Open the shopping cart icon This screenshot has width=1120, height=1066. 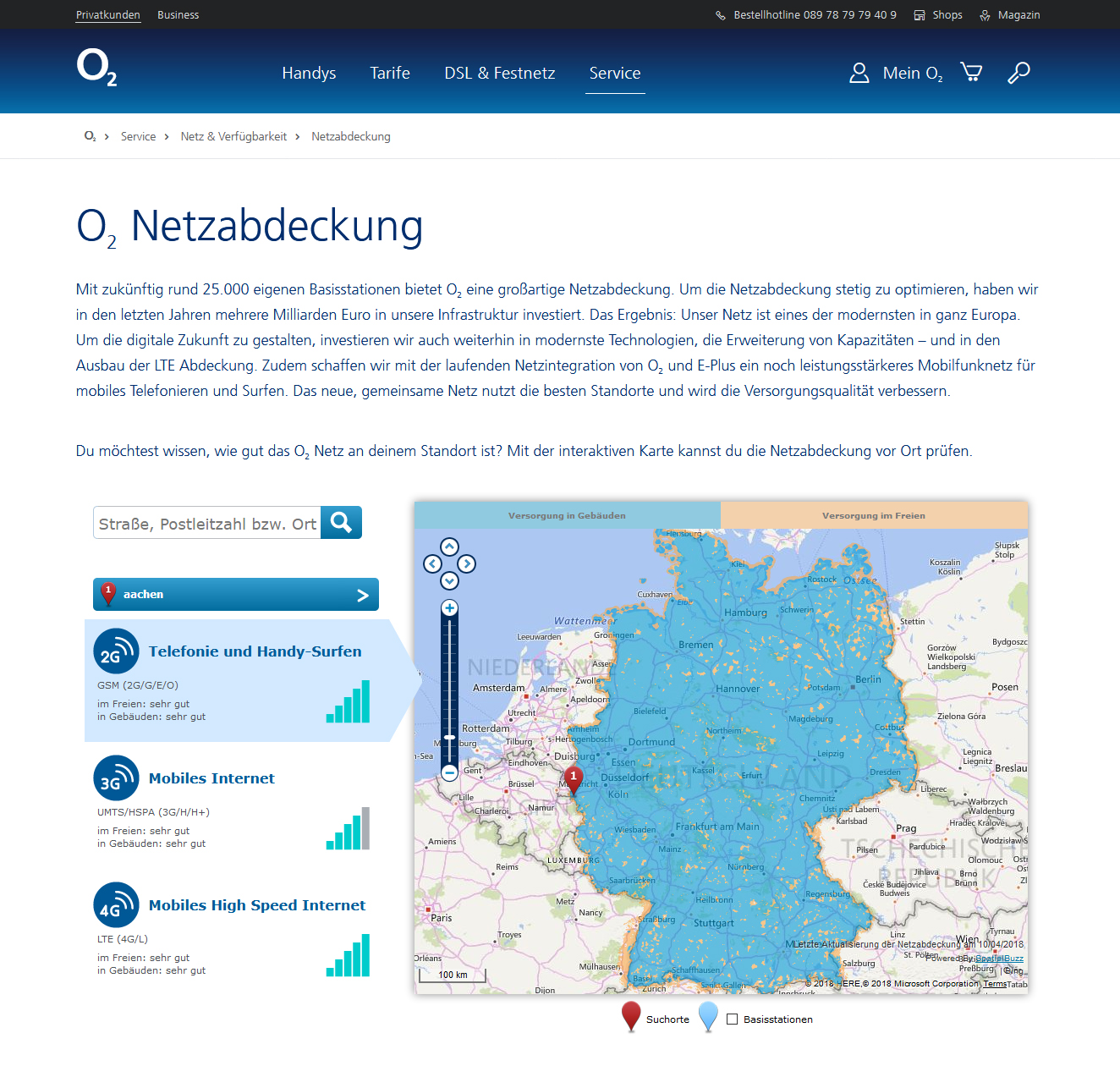coord(971,72)
